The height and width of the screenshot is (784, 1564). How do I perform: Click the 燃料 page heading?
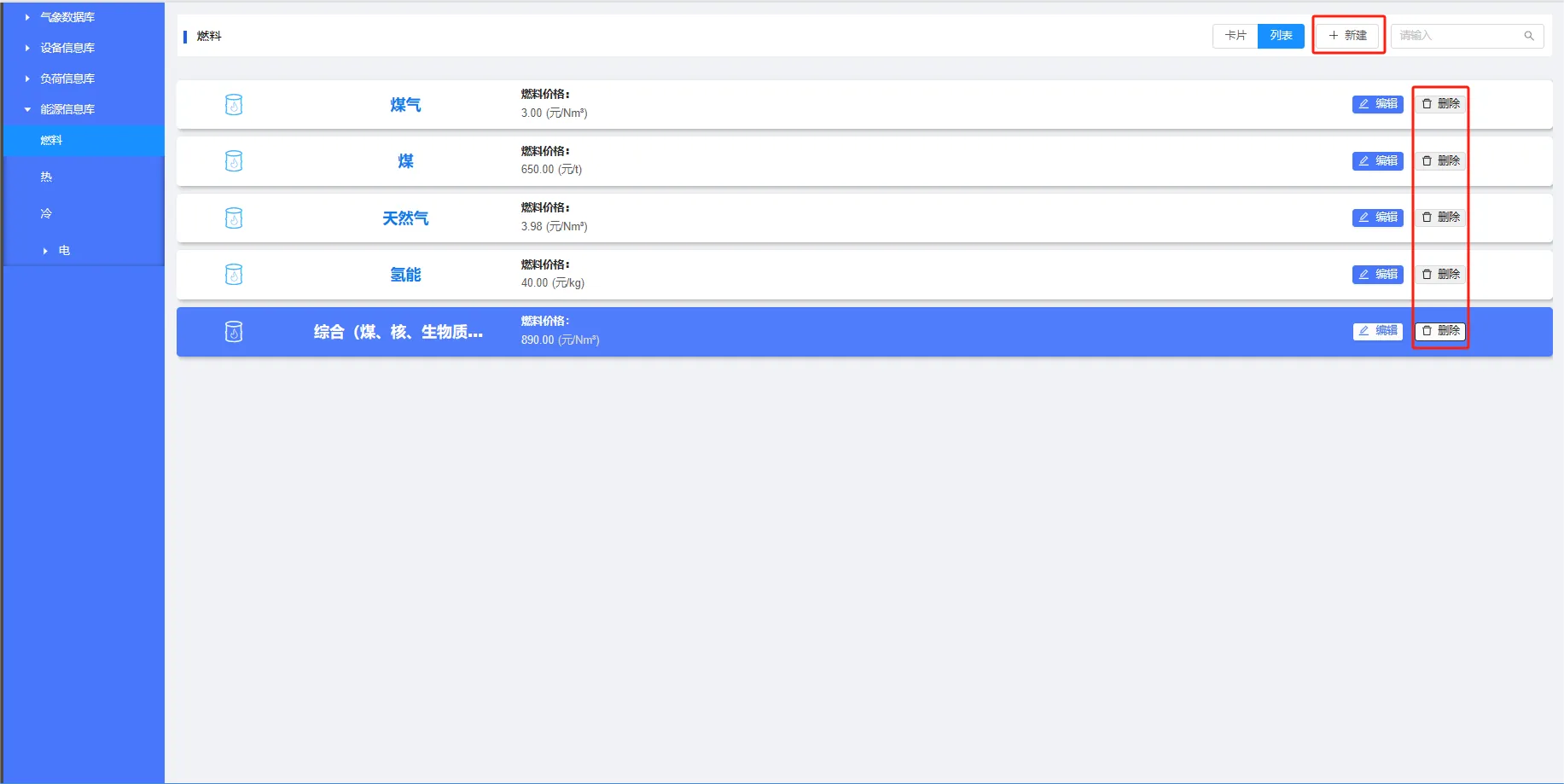pyautogui.click(x=209, y=36)
